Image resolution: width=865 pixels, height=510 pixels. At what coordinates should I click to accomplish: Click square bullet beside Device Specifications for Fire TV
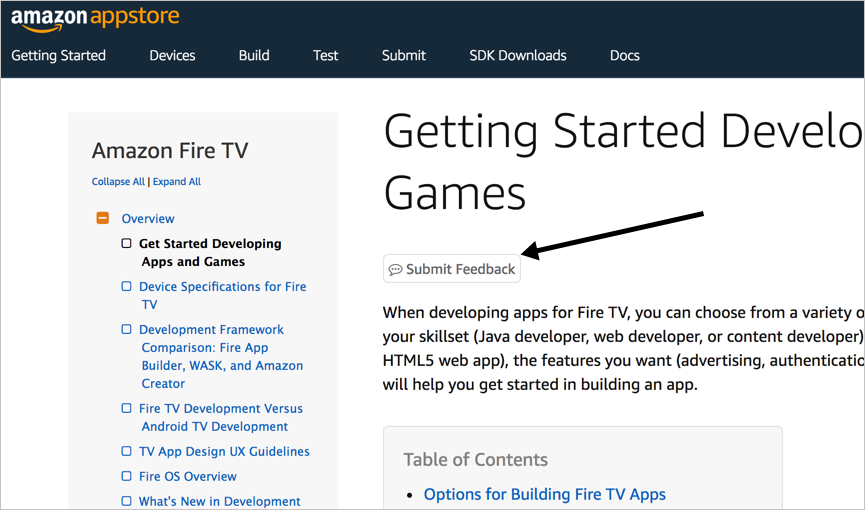click(126, 286)
